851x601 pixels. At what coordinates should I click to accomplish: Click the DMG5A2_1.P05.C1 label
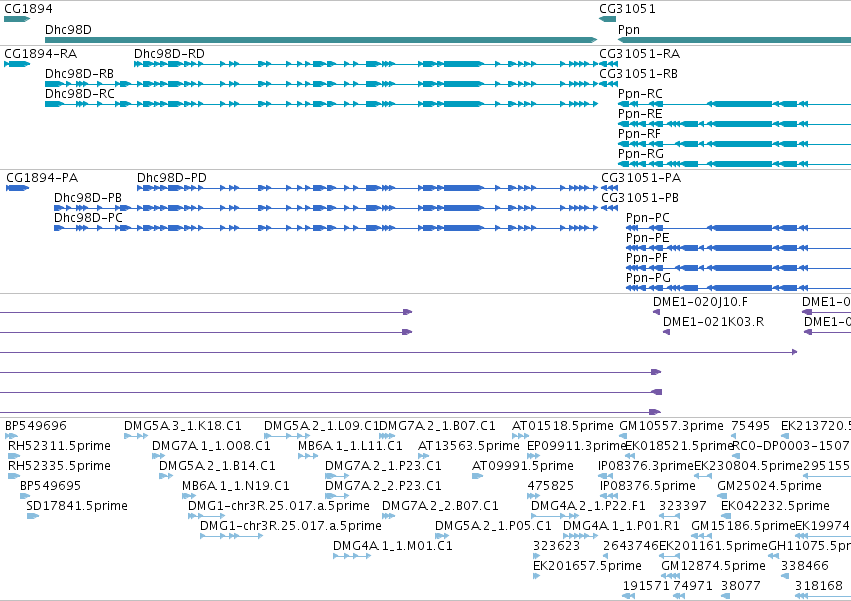493,527
